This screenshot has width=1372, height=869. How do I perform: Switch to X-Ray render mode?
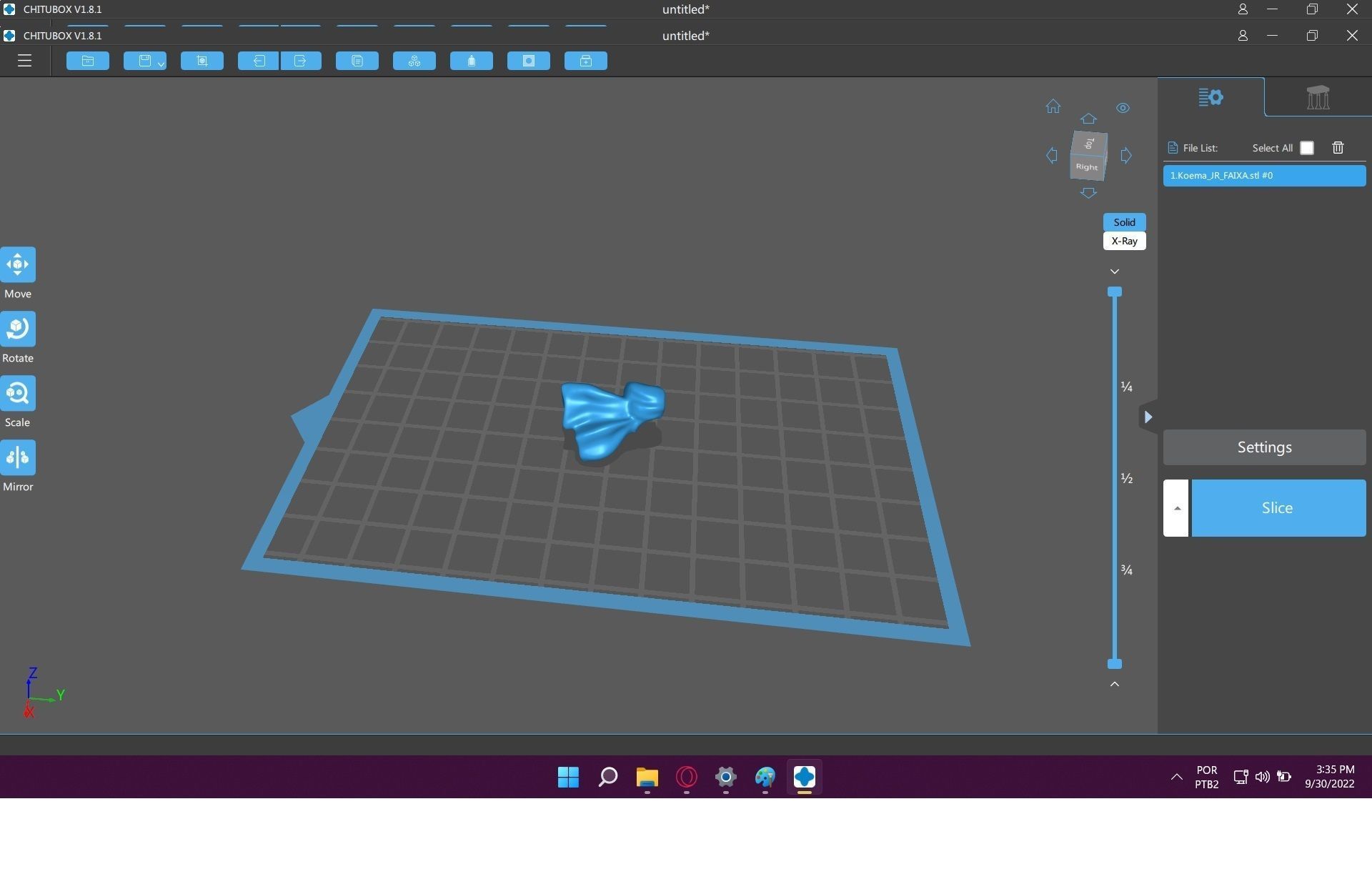[1124, 241]
